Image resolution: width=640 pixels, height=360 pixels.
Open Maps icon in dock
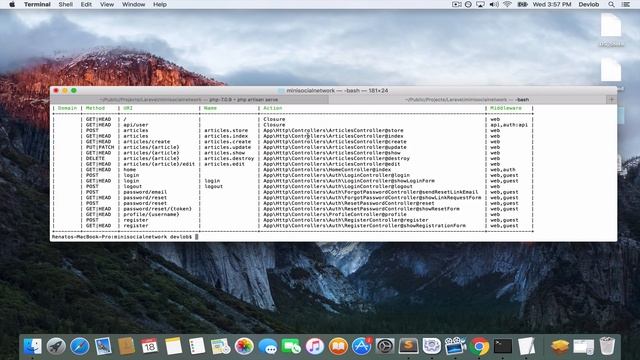pos(220,347)
